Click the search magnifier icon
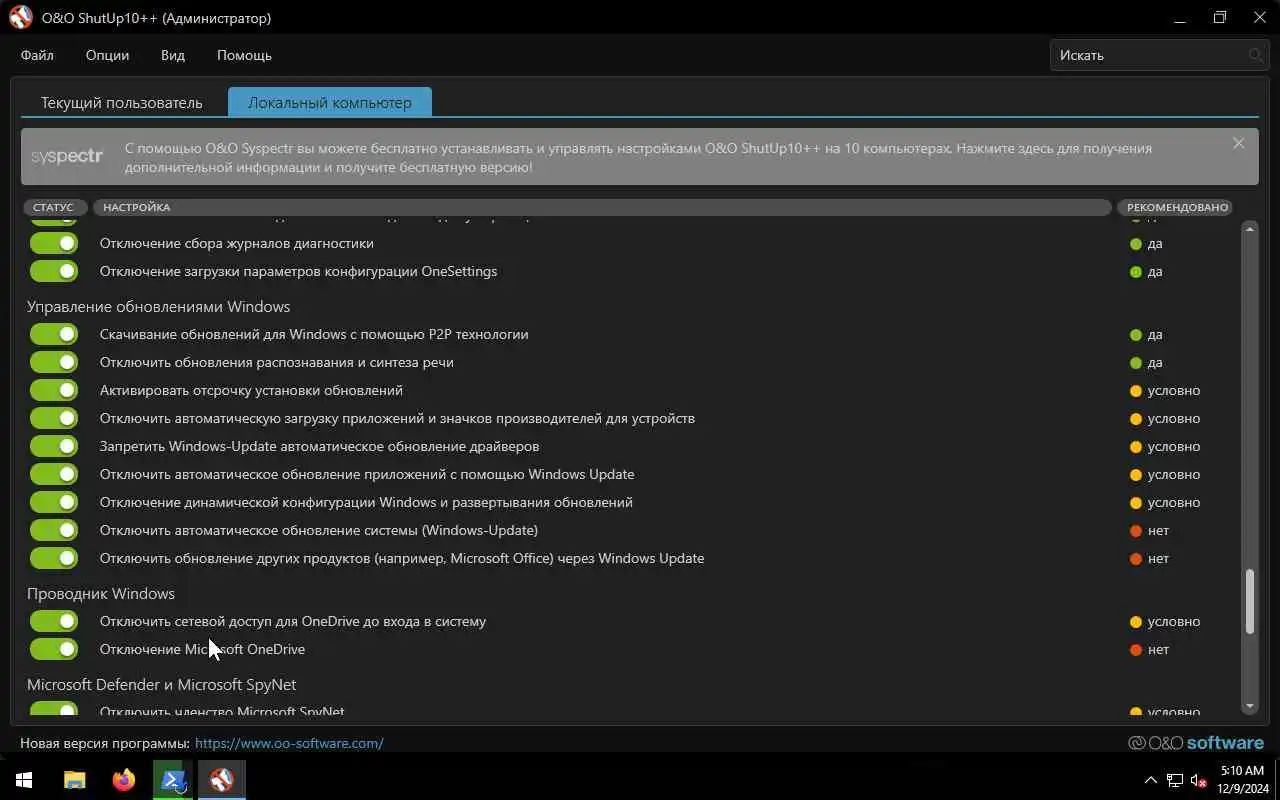 click(1256, 55)
